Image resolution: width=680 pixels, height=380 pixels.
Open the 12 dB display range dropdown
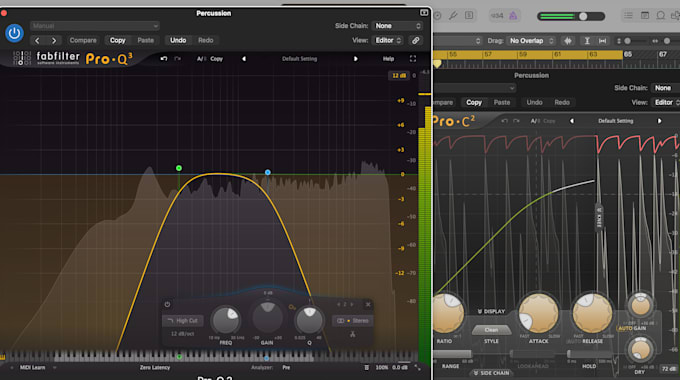[399, 75]
